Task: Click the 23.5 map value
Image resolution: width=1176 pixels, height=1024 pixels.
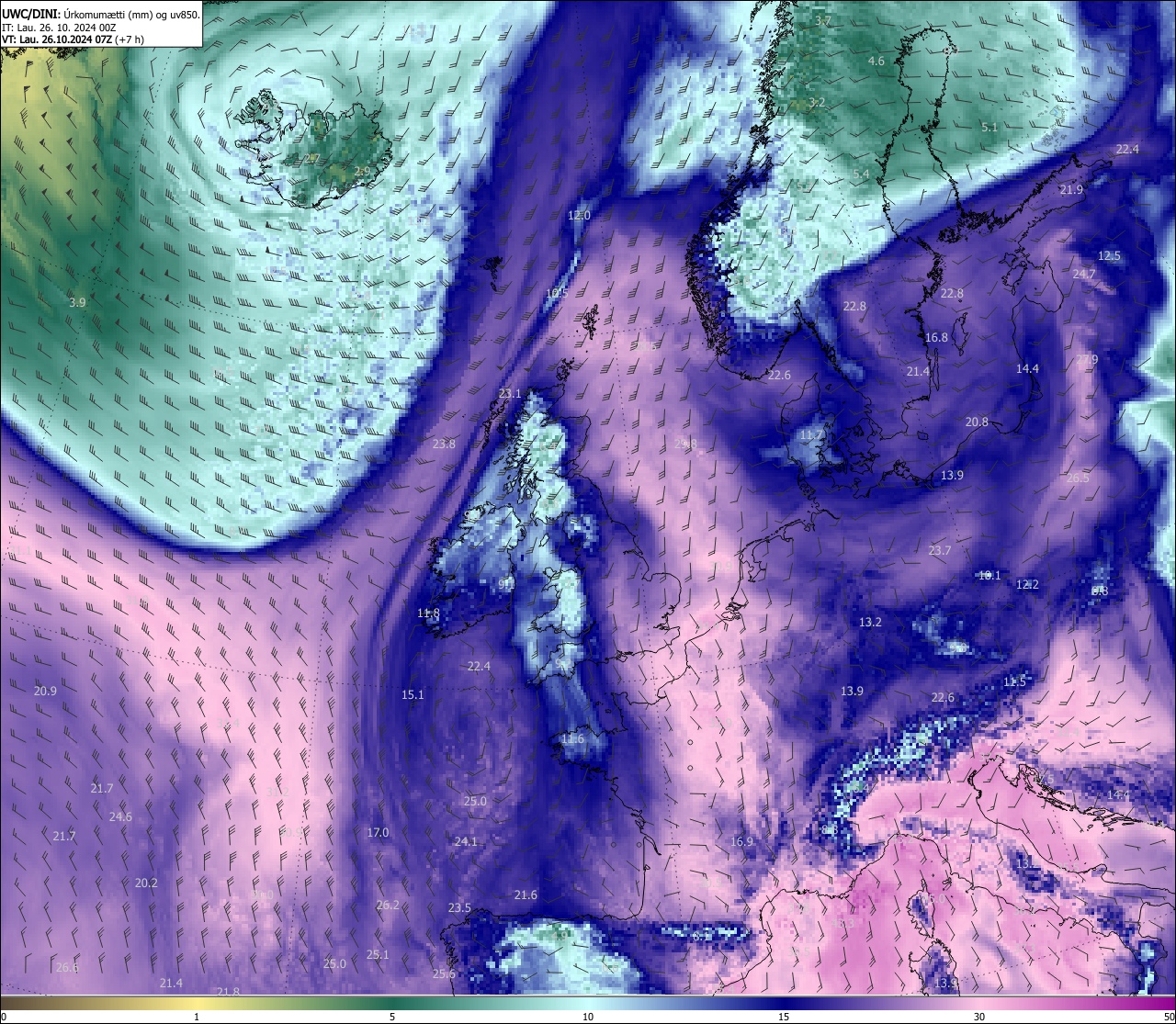Action: 459,907
